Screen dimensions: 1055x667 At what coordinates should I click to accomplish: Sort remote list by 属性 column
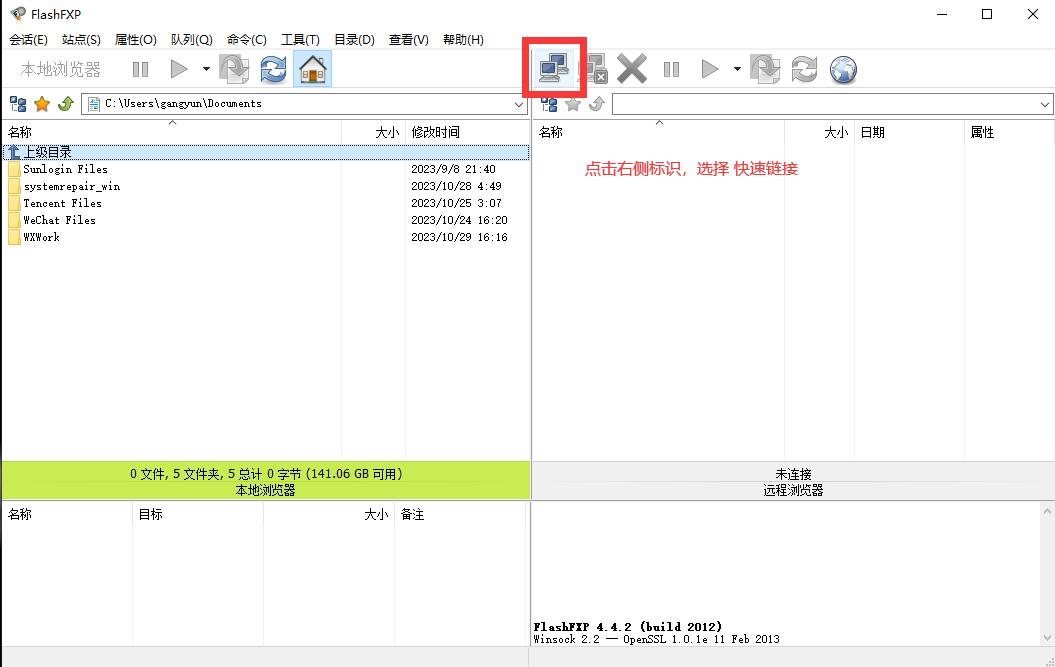point(1009,132)
